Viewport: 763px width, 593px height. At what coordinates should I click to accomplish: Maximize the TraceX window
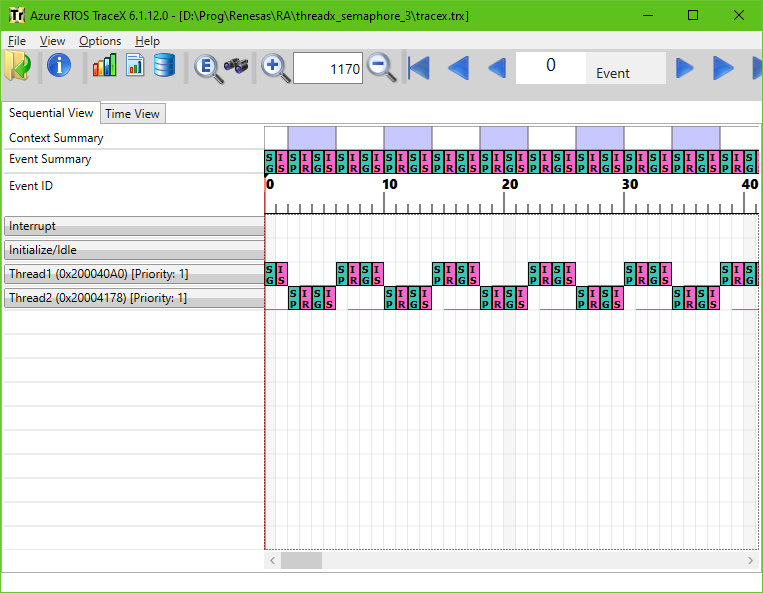693,15
